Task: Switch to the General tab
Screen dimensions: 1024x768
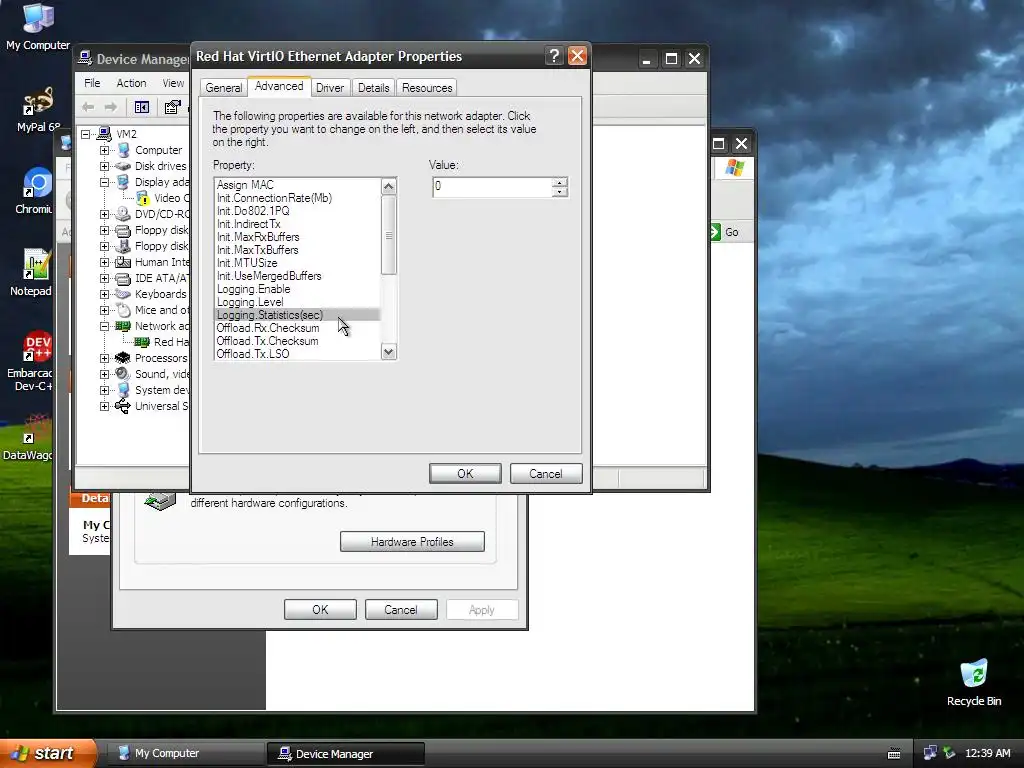Action: (223, 88)
